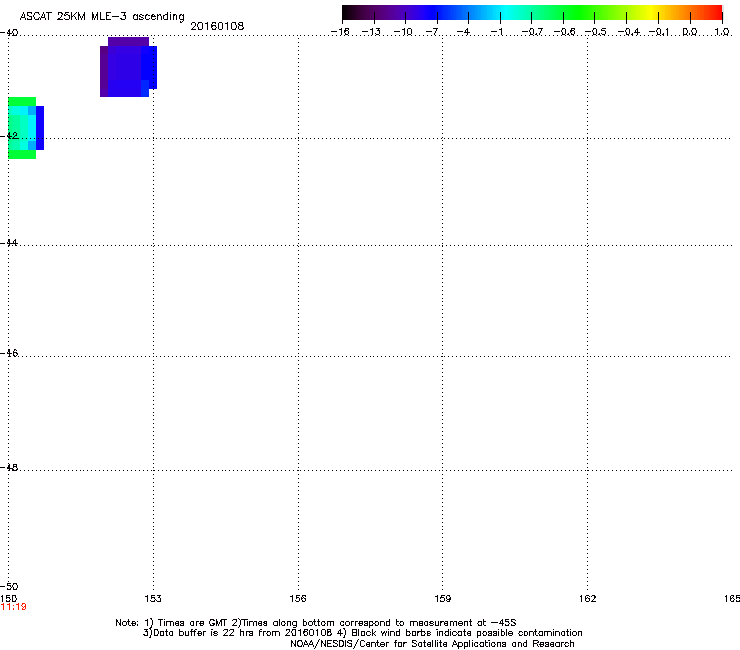Image resolution: width=740 pixels, height=650 pixels.
Task: Click the -1 color bar label
Action: pos(496,32)
